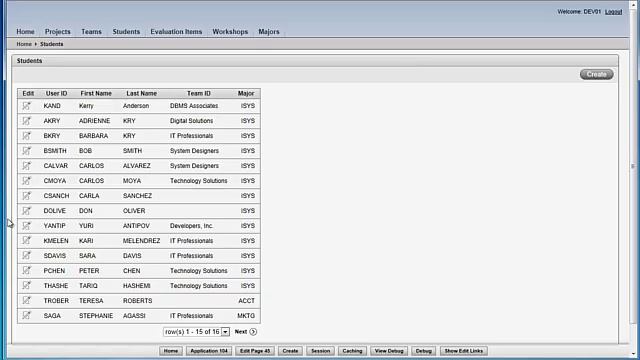Screen dimensions: 640x360
Task: Click Edit Page 45 button
Action: [255, 351]
